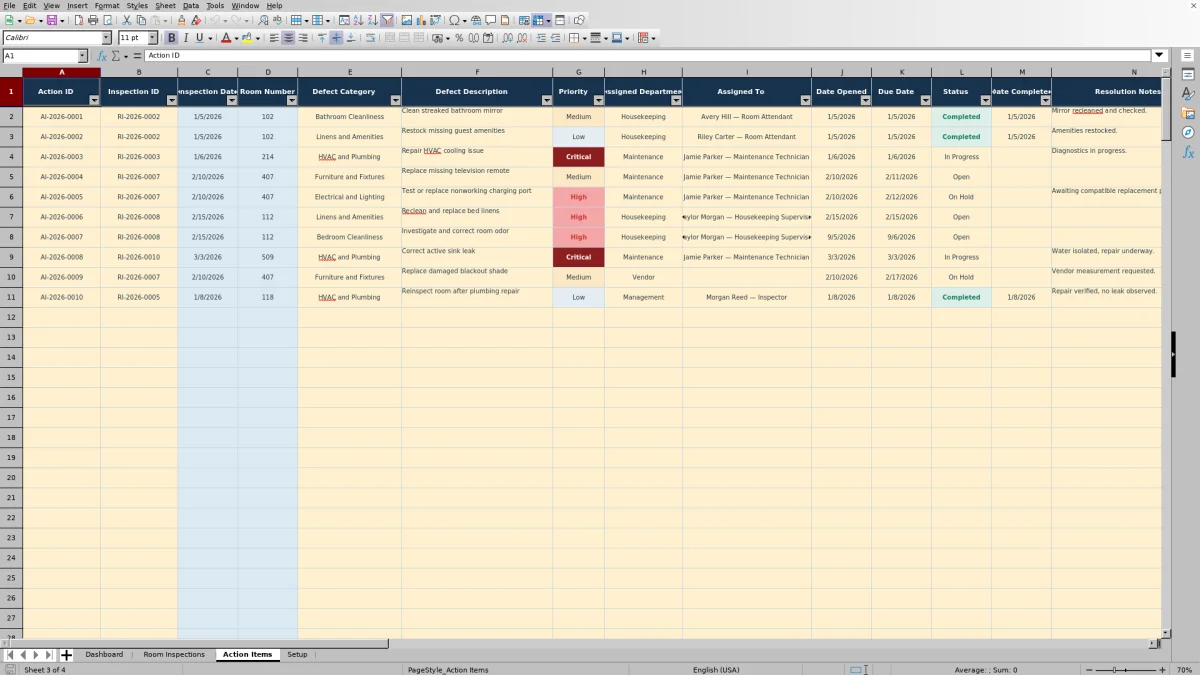Open the Due Date filter dropdown
The height and width of the screenshot is (675, 1200).
pos(925,100)
